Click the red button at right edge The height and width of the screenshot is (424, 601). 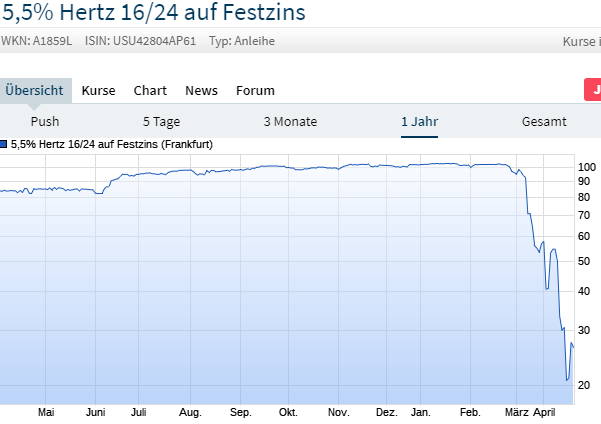(x=592, y=90)
